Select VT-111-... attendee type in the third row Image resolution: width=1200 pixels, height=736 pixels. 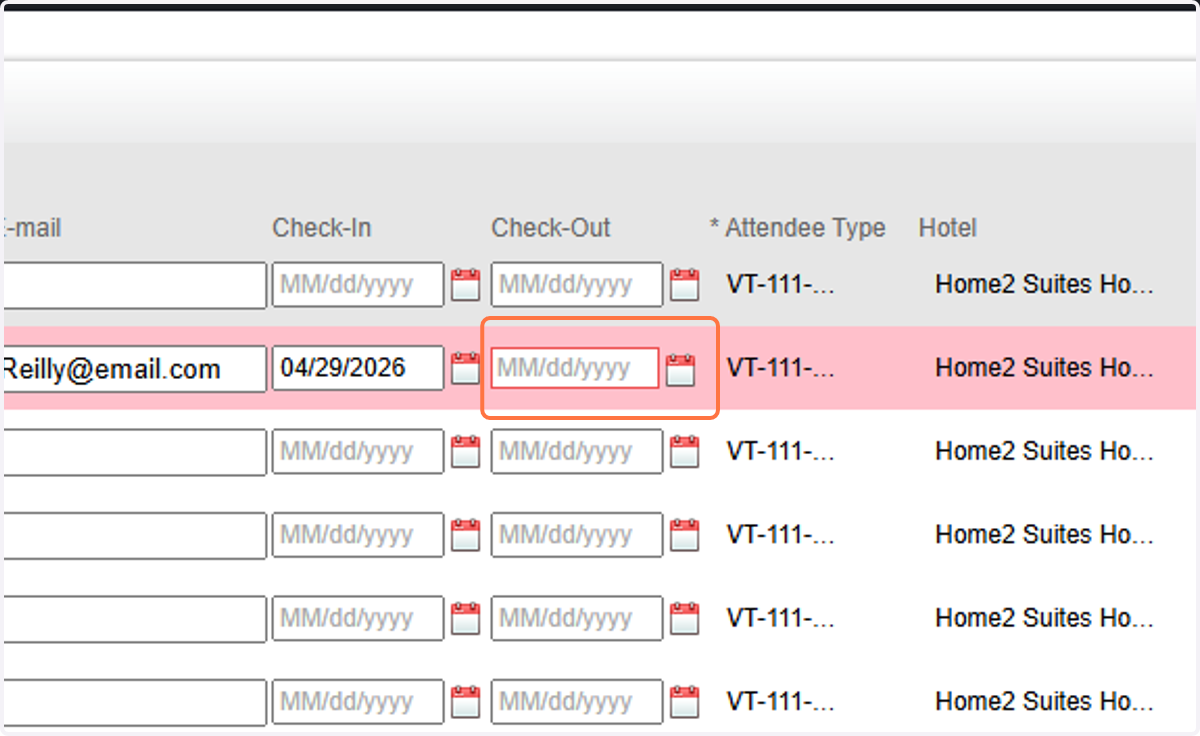781,452
